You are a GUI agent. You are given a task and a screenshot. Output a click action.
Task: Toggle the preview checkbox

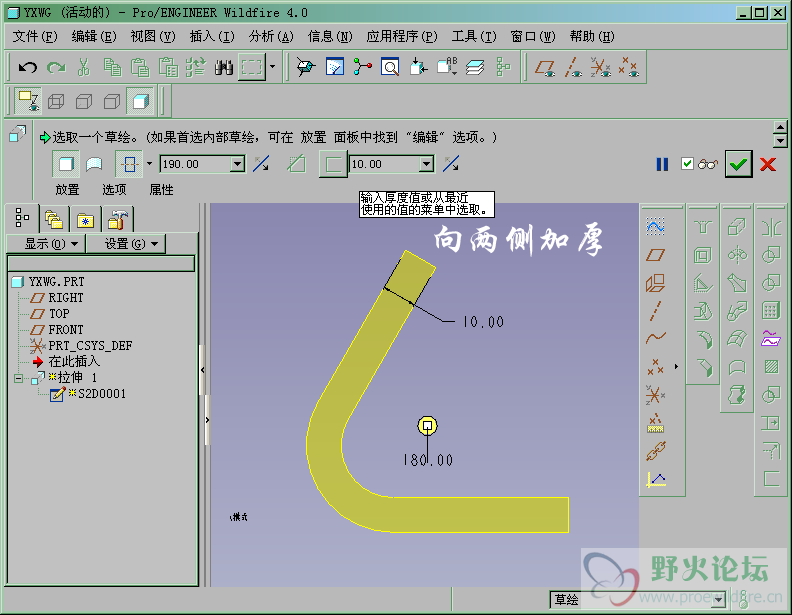click(687, 164)
